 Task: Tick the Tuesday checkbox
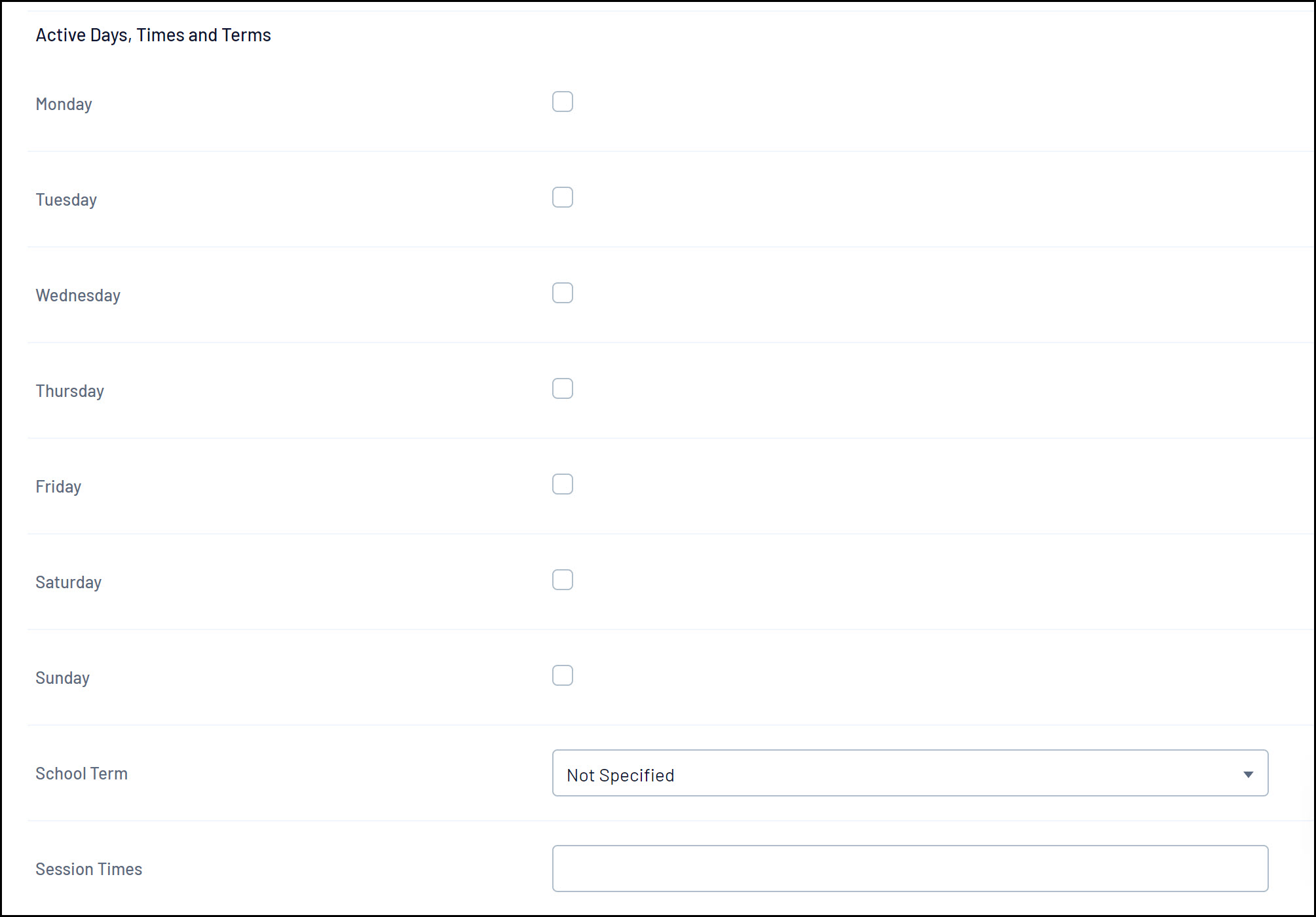pyautogui.click(x=562, y=197)
